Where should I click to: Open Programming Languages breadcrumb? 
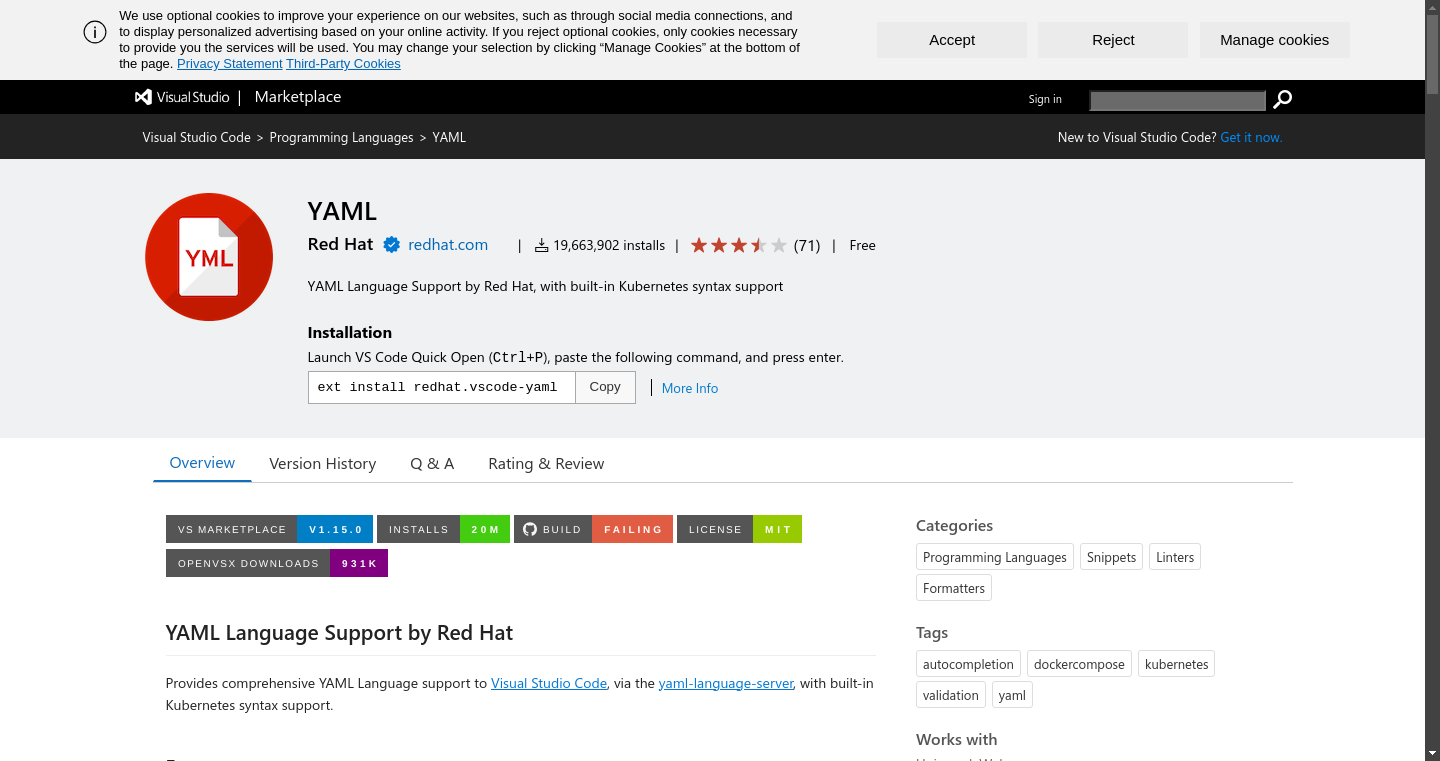341,137
